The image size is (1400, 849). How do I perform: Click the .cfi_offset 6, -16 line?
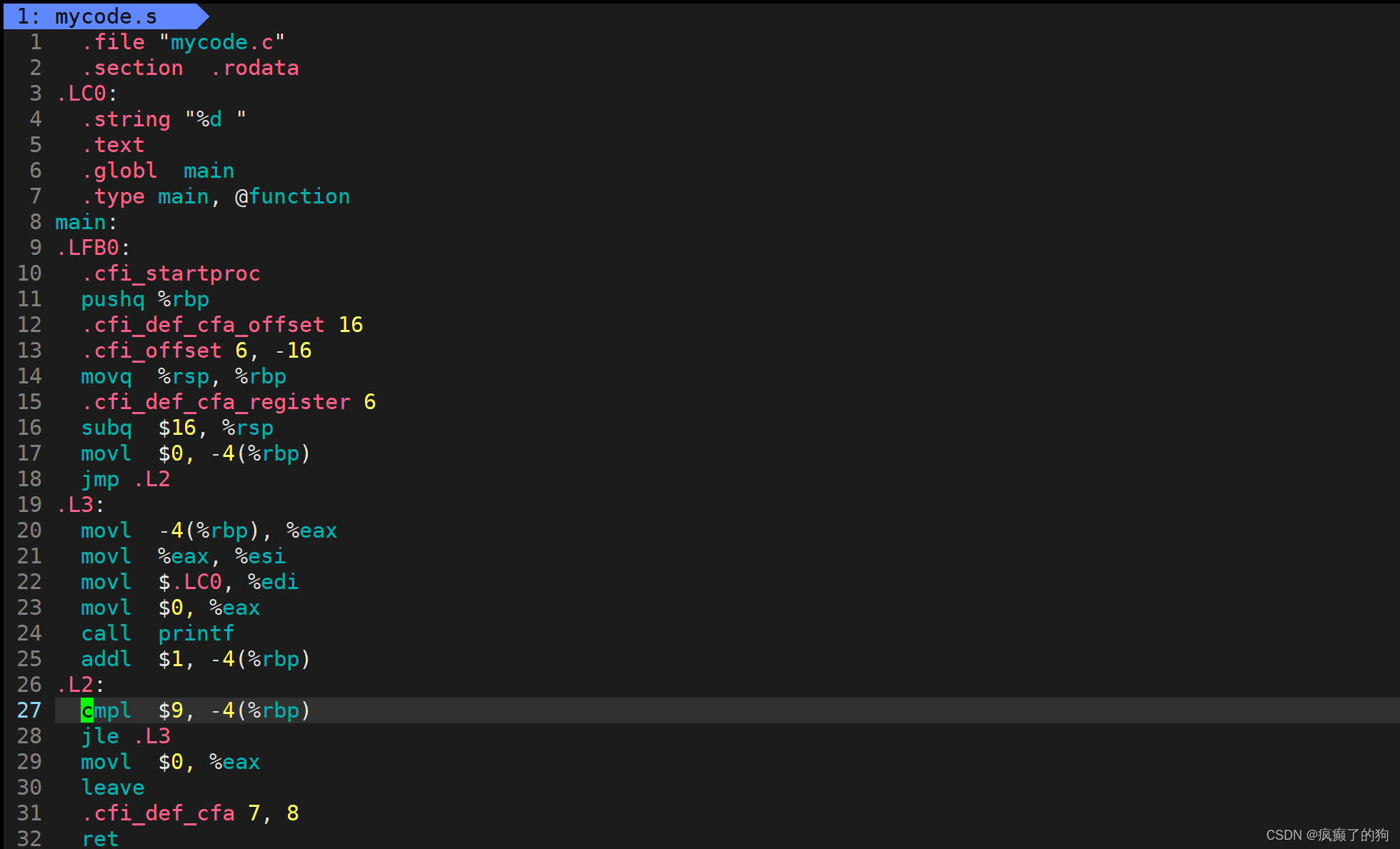coord(196,351)
